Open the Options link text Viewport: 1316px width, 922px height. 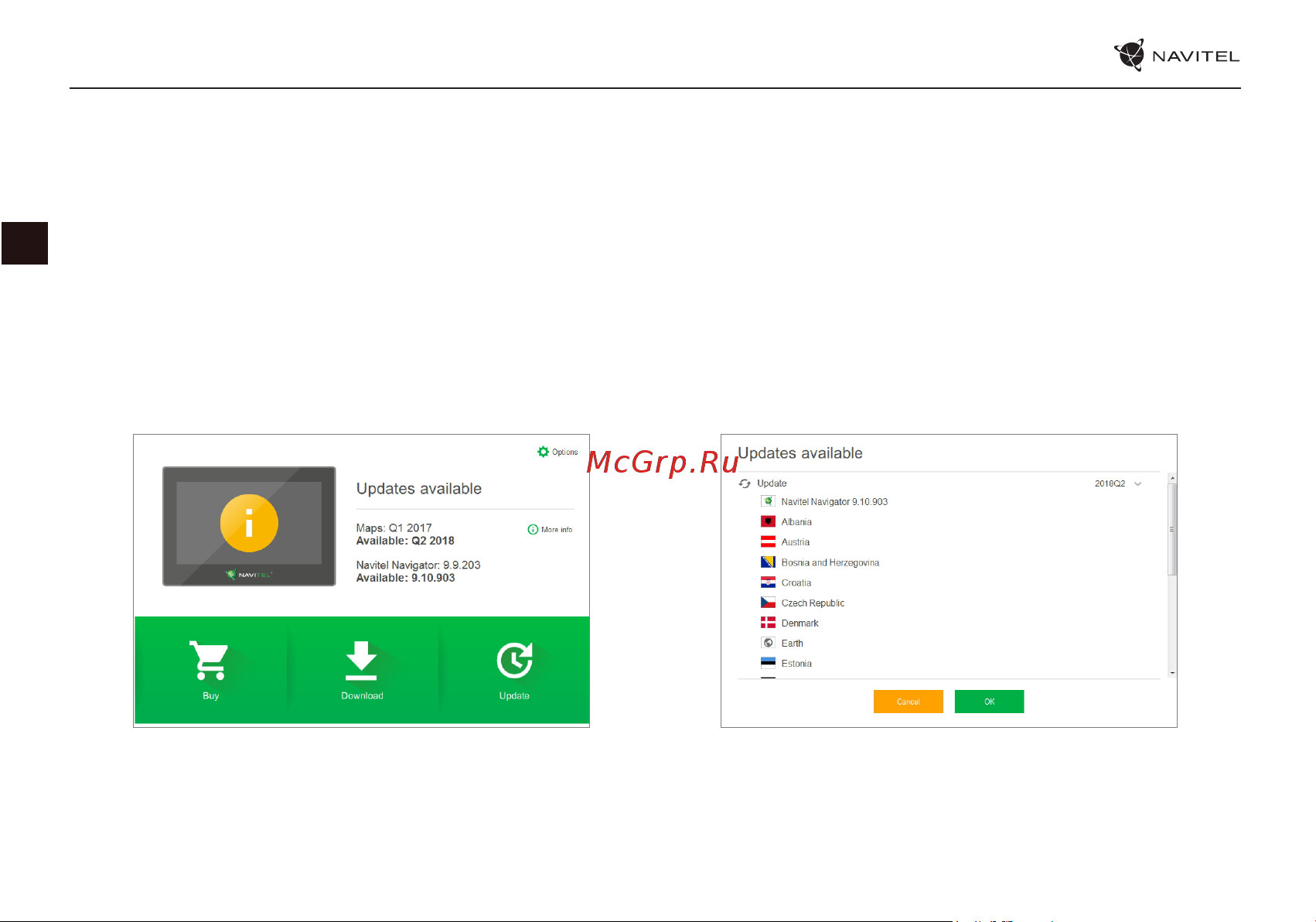[x=564, y=452]
